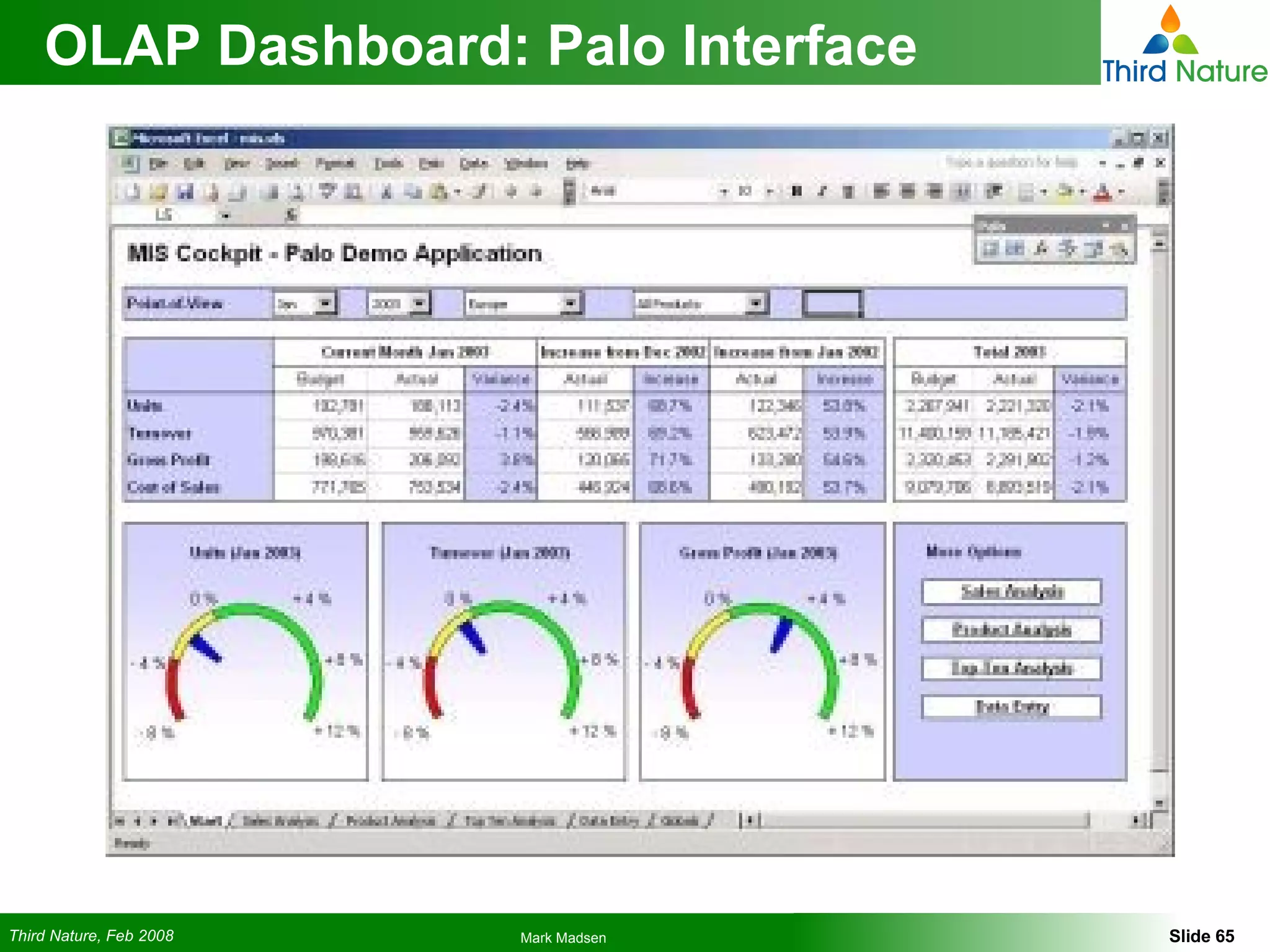Click the vertical scrollbar up arrow
The width and height of the screenshot is (1270, 952).
click(1160, 245)
